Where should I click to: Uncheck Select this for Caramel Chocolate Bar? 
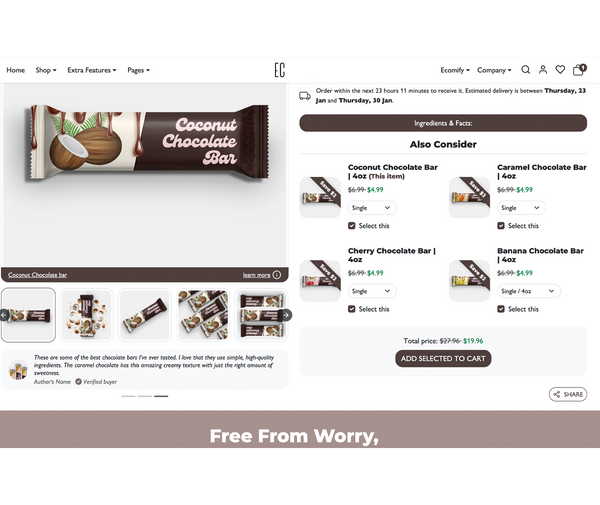tap(501, 226)
